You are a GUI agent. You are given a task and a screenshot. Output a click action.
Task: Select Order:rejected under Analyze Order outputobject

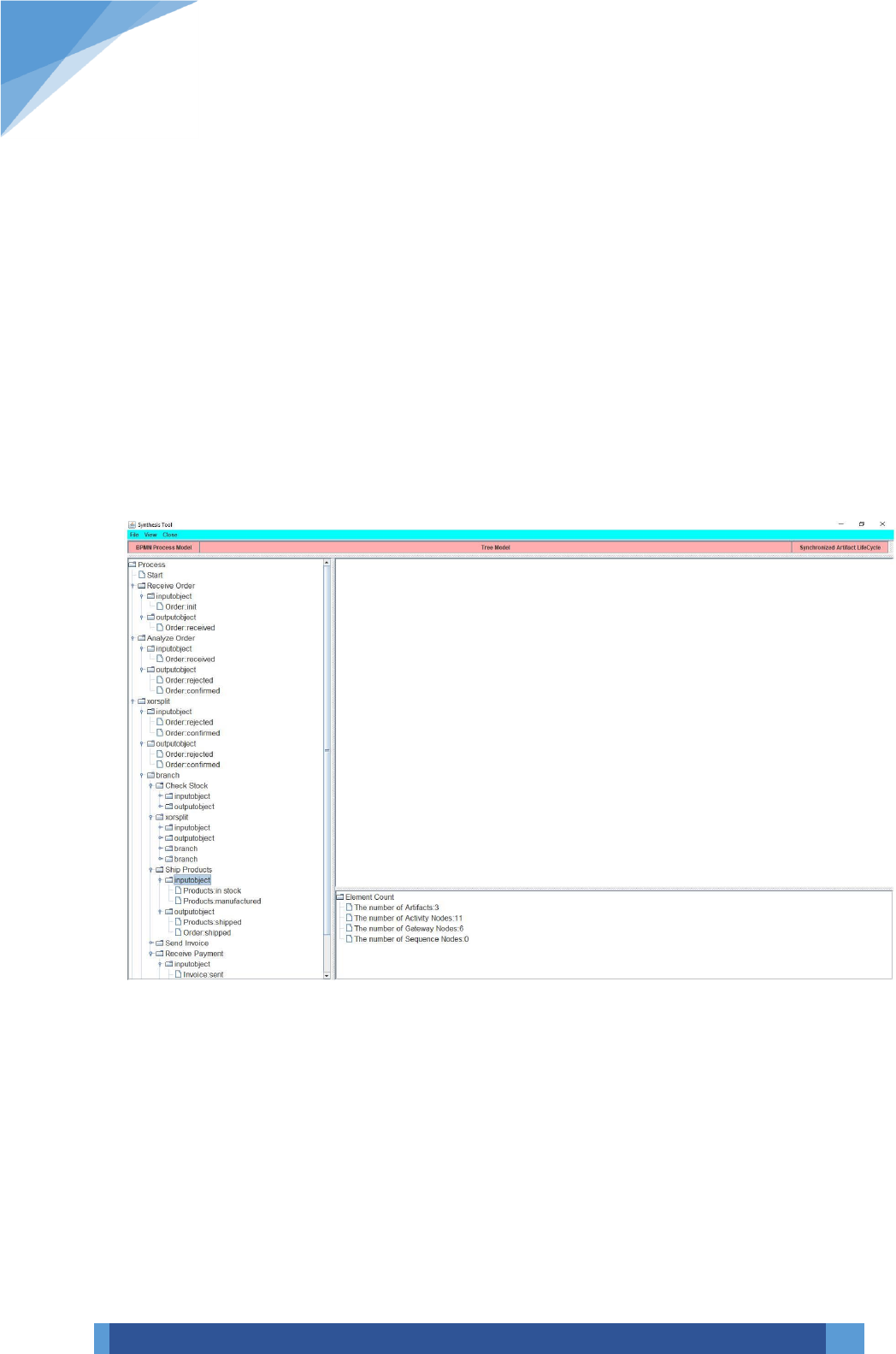pyautogui.click(x=185, y=680)
